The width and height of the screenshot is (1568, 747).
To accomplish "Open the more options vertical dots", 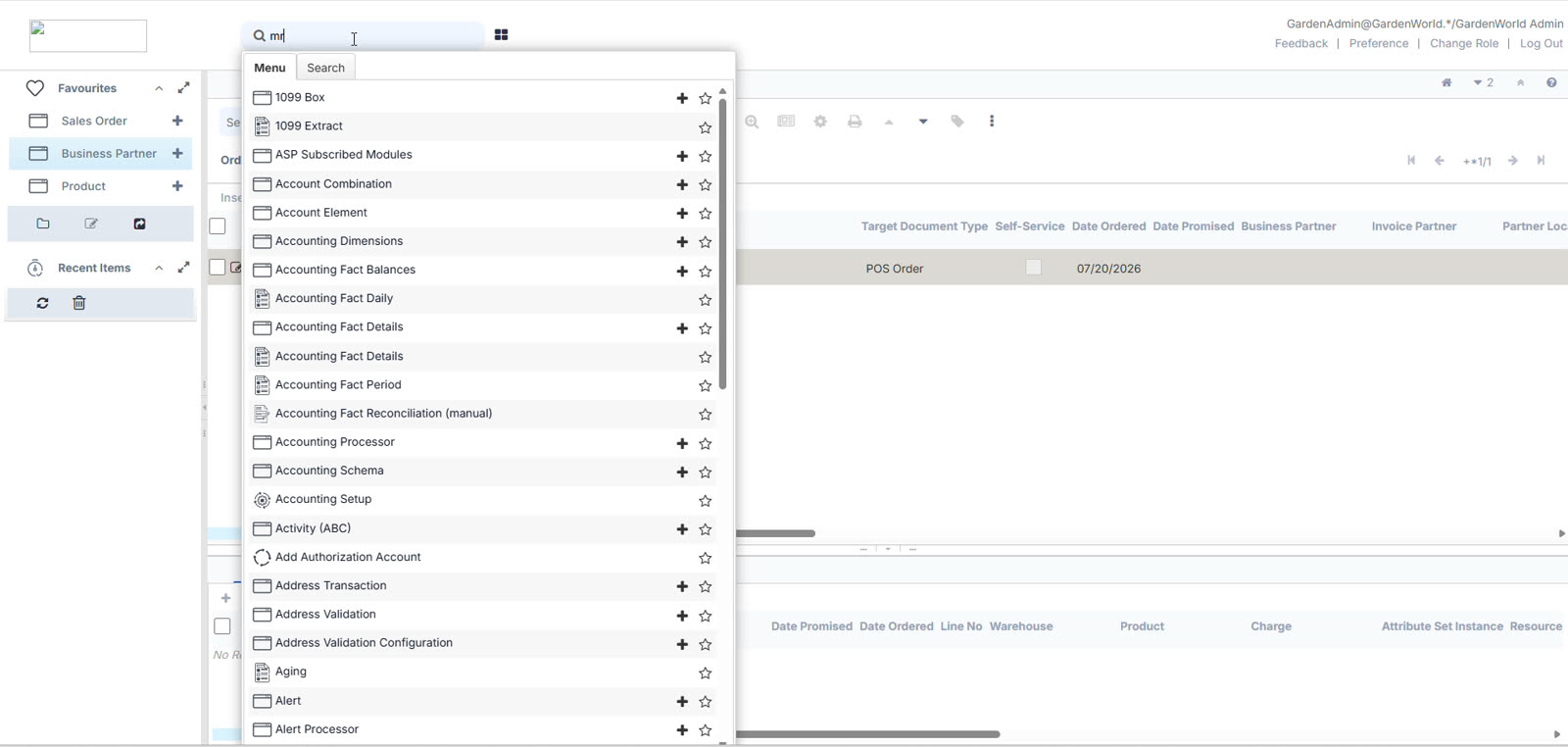I will 992,122.
